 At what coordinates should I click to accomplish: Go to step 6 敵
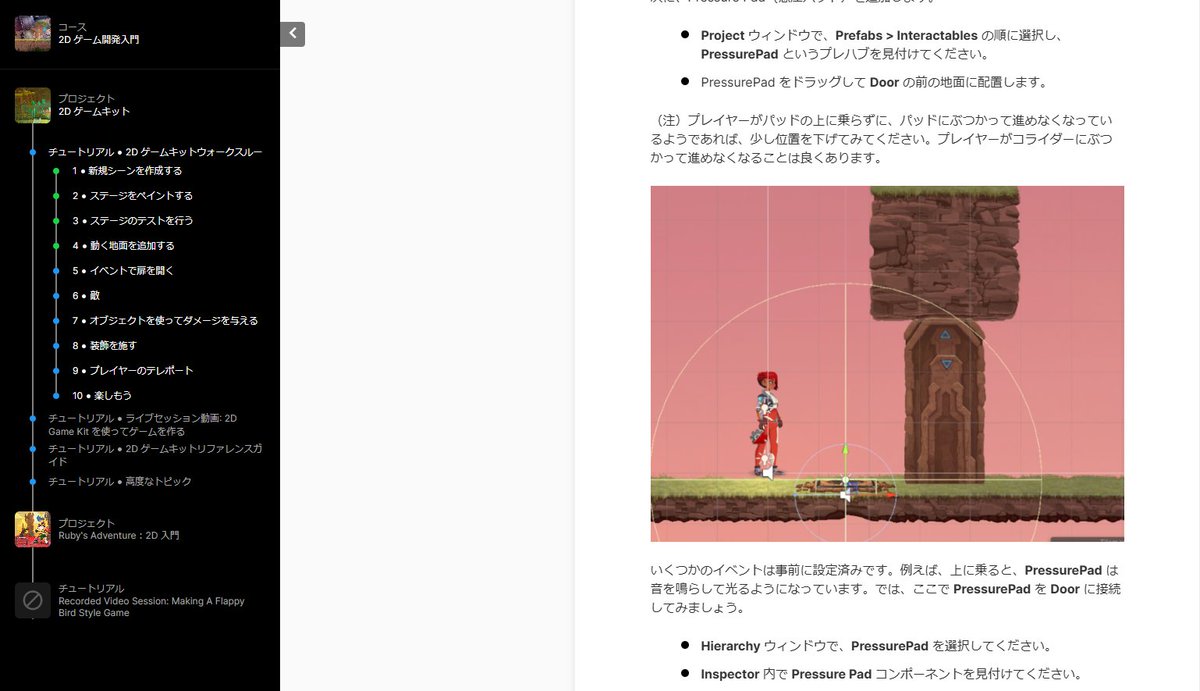(x=86, y=296)
